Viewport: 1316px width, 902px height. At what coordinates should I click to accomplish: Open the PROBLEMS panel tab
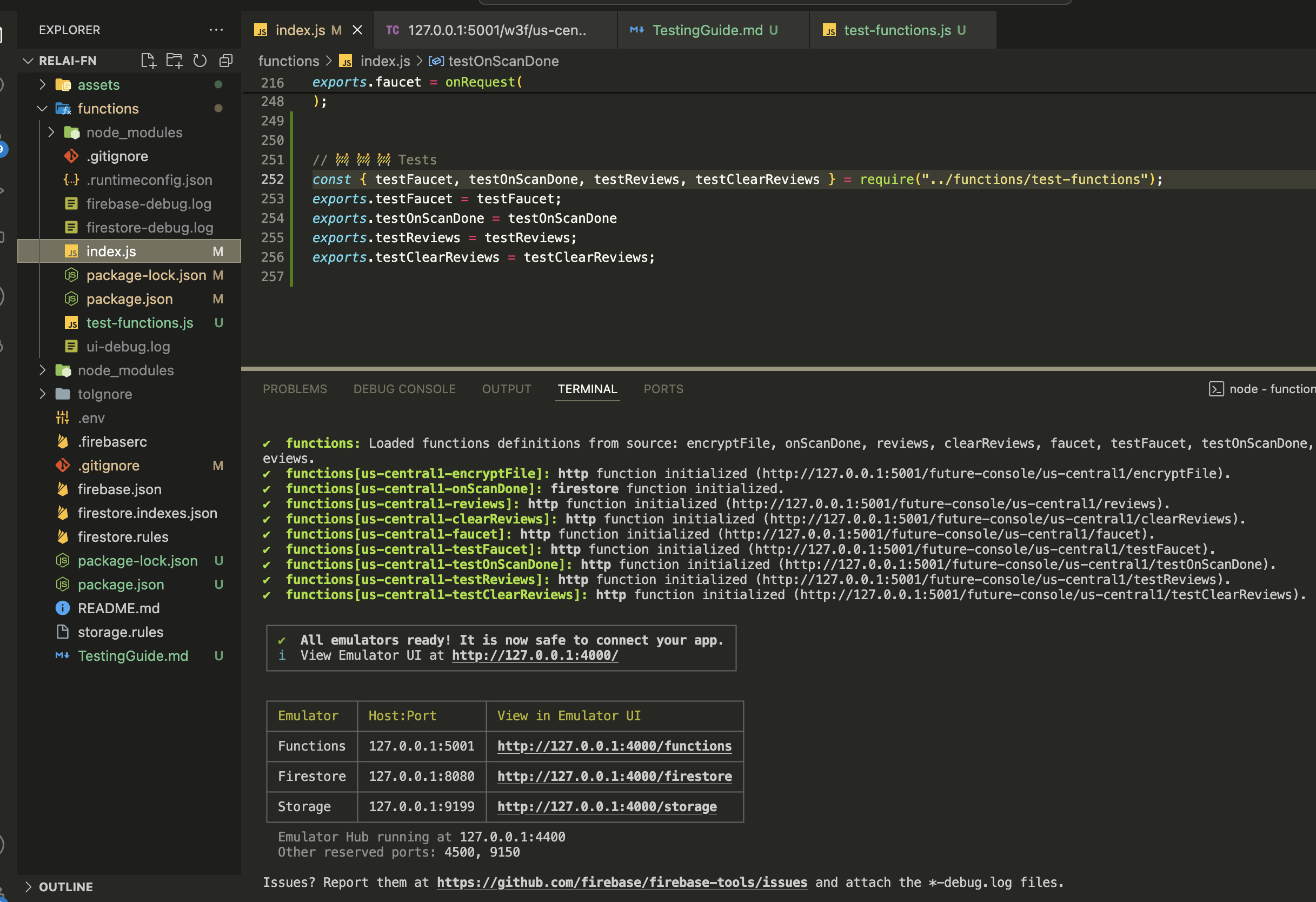click(x=295, y=389)
